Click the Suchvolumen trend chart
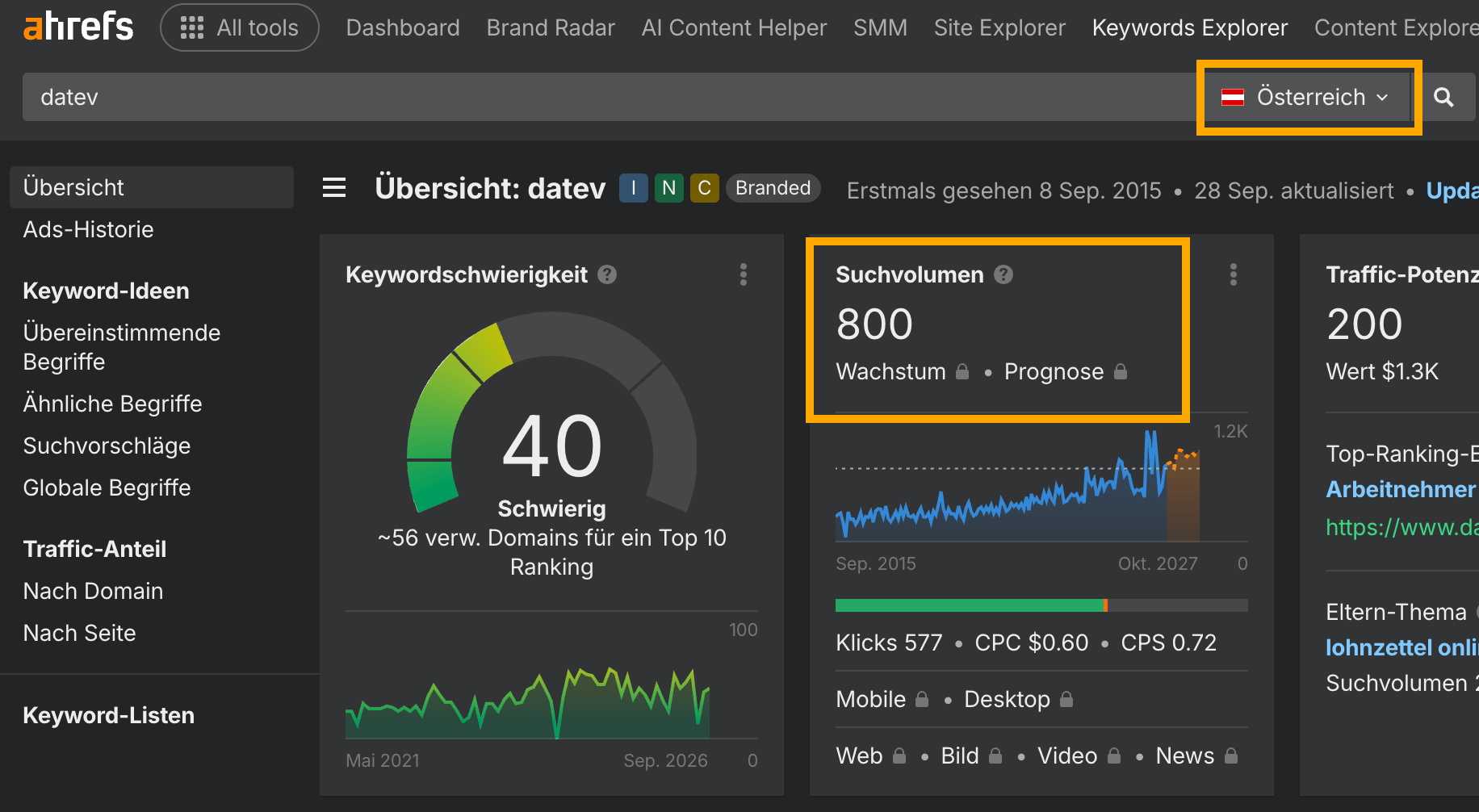 pyautogui.click(x=1018, y=484)
